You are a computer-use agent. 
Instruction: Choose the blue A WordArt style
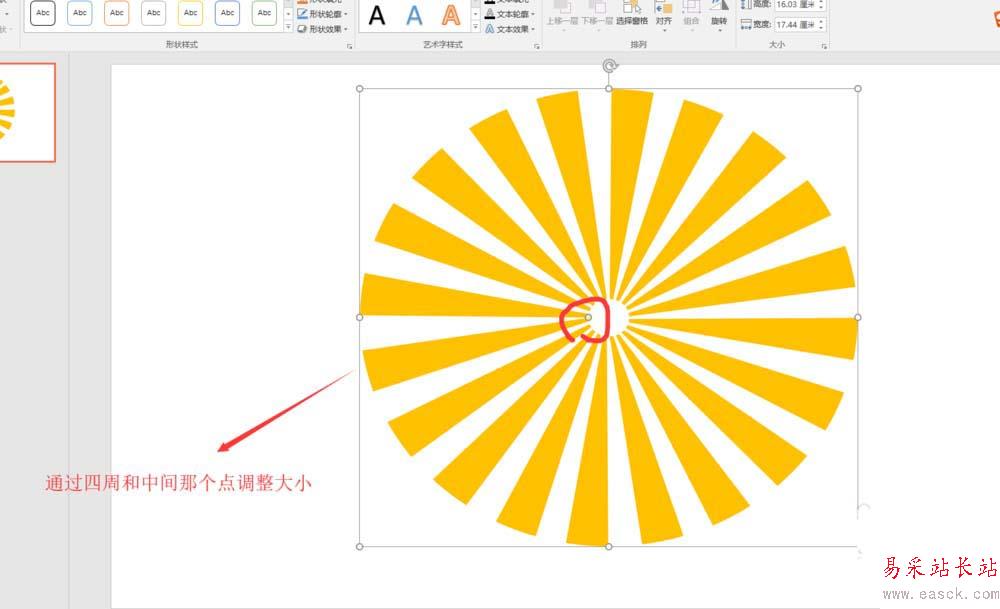pyautogui.click(x=414, y=15)
